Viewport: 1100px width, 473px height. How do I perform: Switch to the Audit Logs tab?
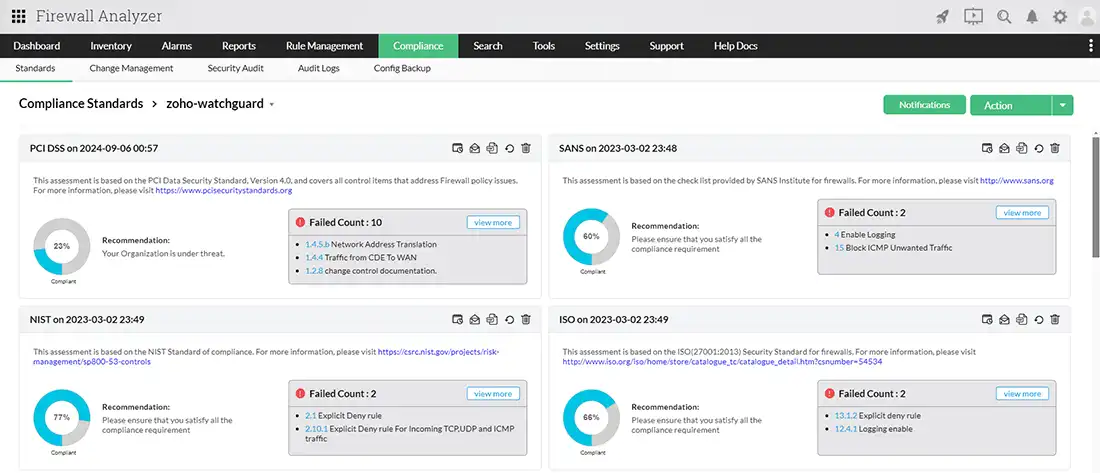pyautogui.click(x=318, y=69)
